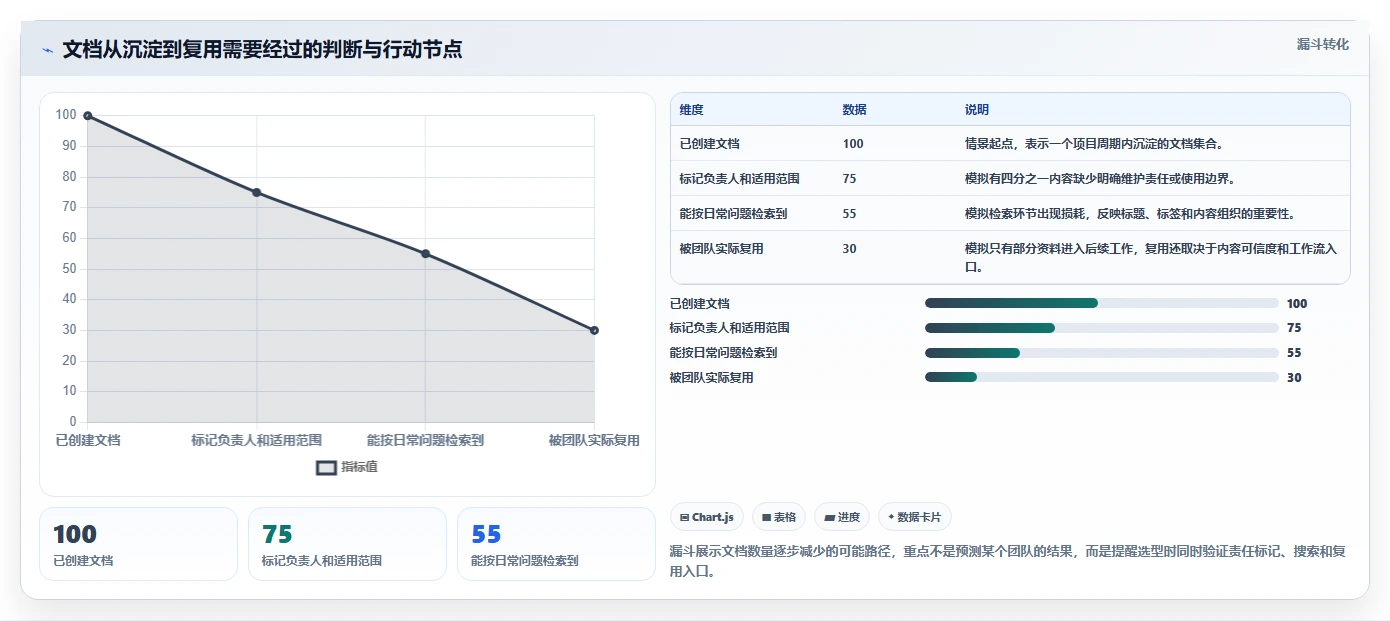Click the 被团队实际复用 progress bar

[1102, 377]
